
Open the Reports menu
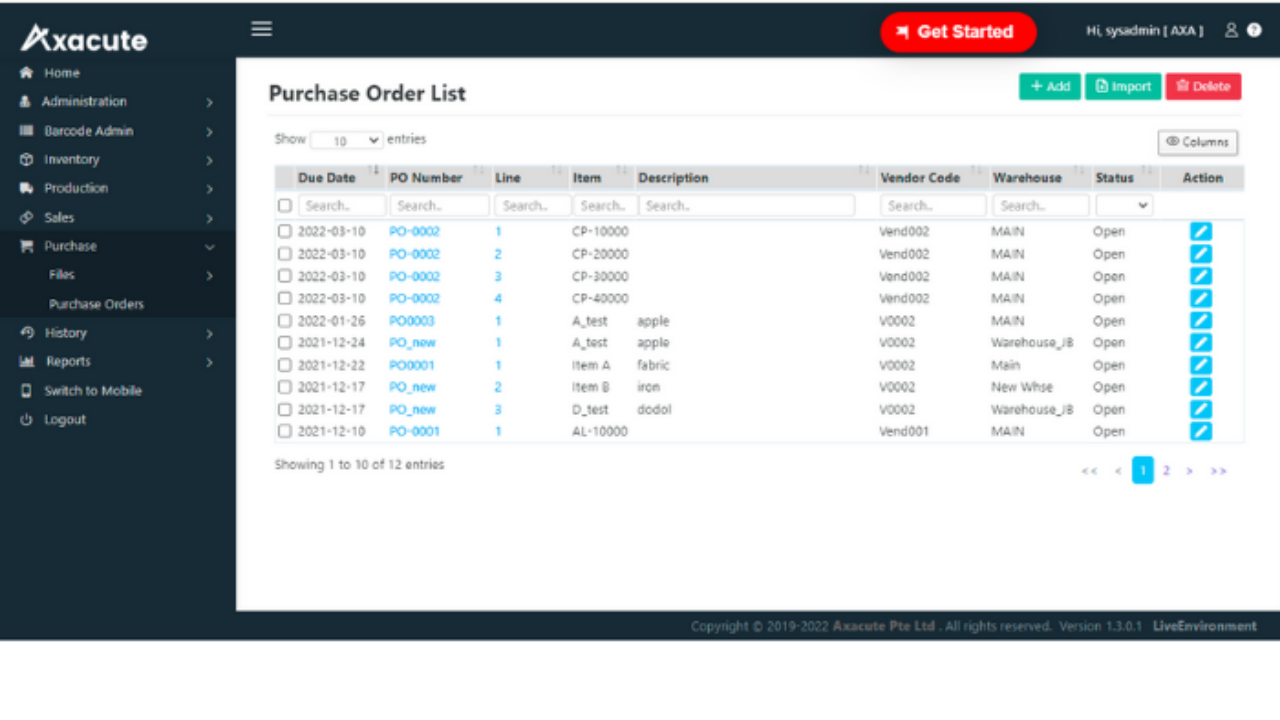(118, 362)
